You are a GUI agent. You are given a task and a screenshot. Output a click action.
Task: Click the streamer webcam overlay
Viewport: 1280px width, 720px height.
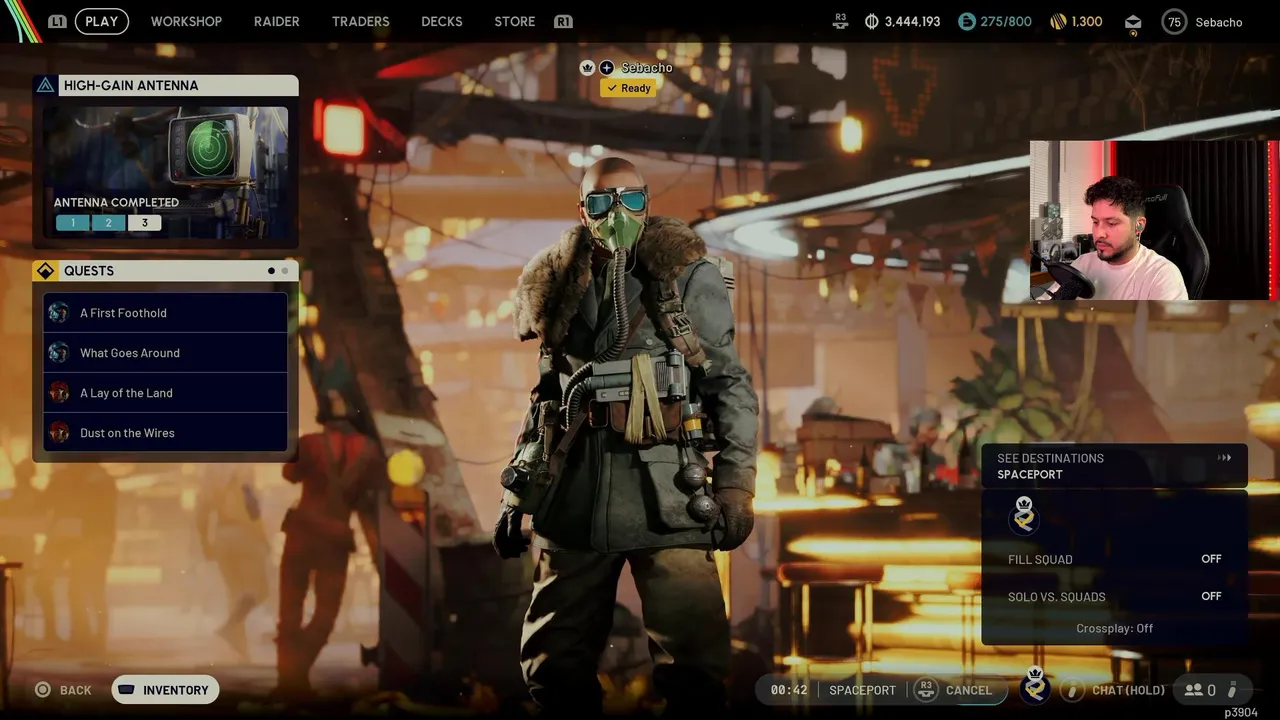pos(1154,220)
